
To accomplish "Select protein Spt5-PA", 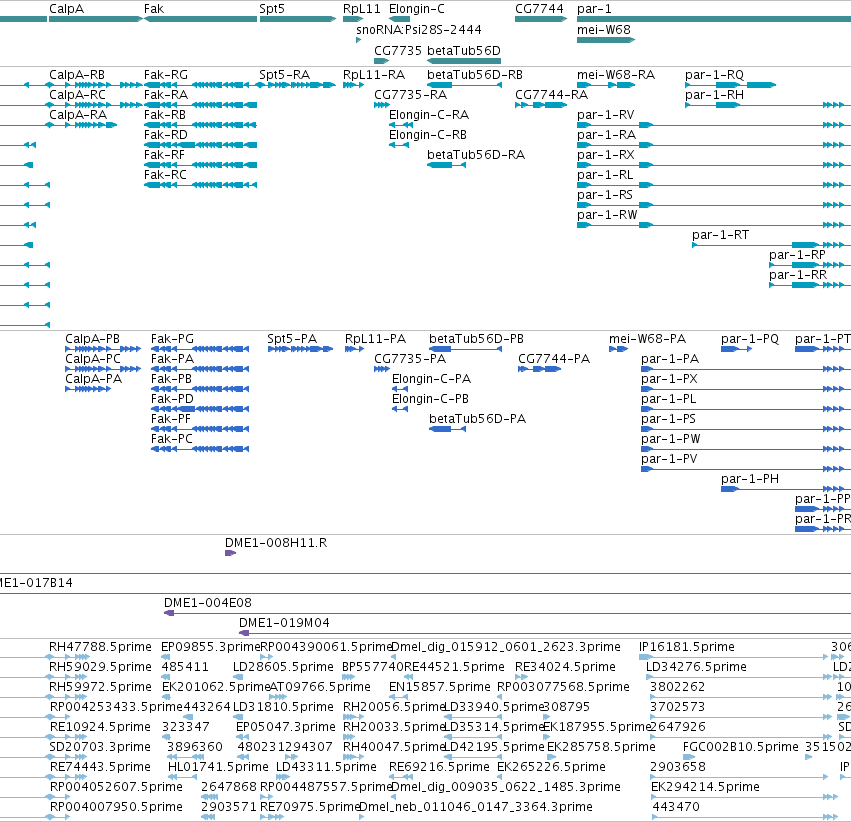I will pyautogui.click(x=300, y=349).
